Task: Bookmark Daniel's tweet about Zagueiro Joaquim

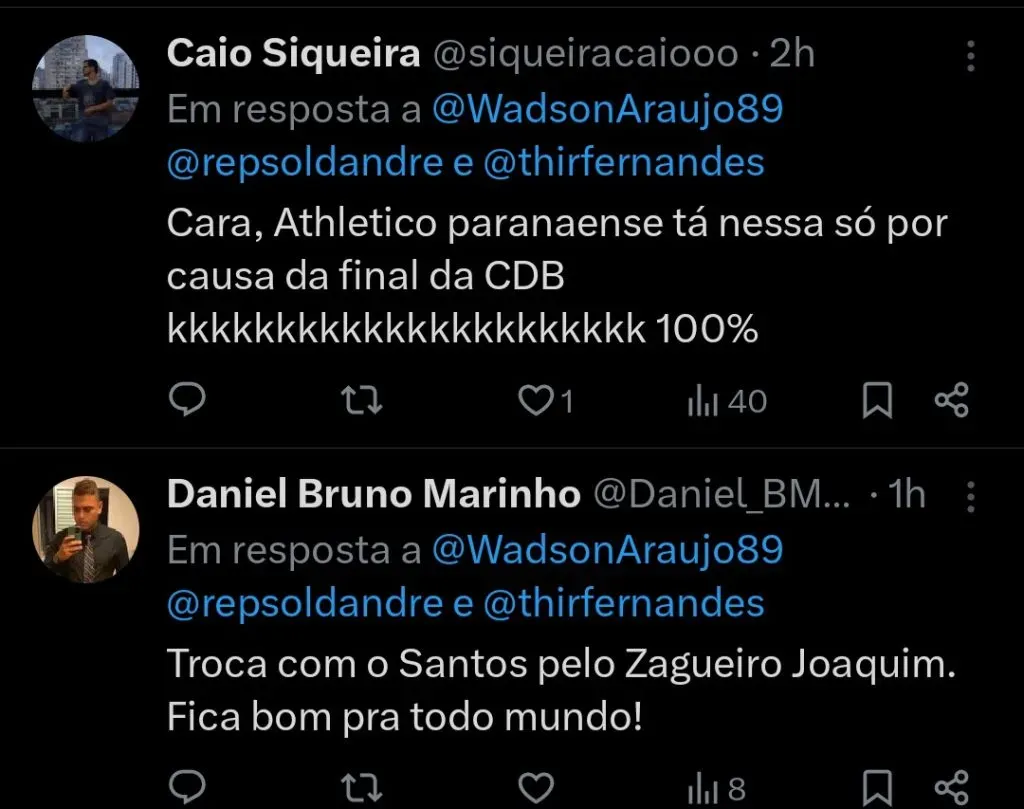Action: coord(877,787)
